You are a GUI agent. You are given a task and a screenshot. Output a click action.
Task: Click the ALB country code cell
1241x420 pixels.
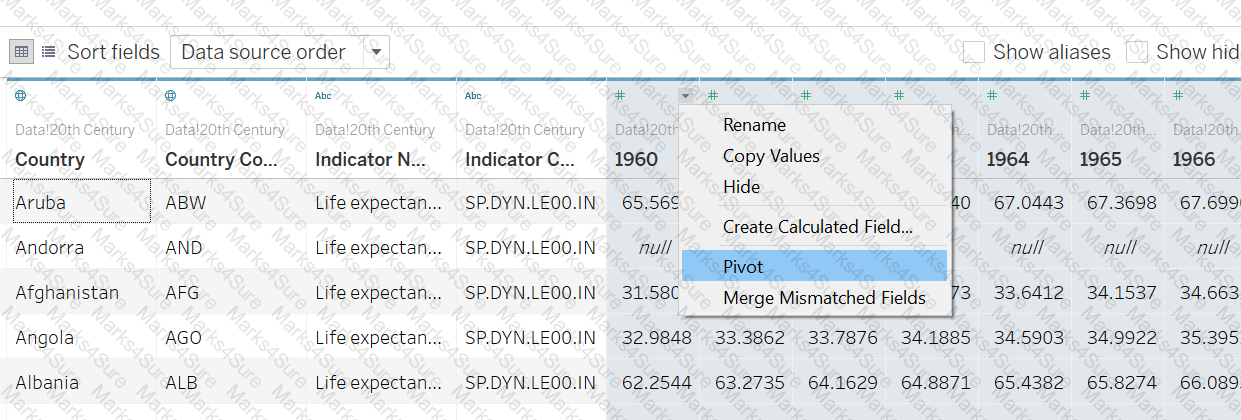click(x=232, y=382)
